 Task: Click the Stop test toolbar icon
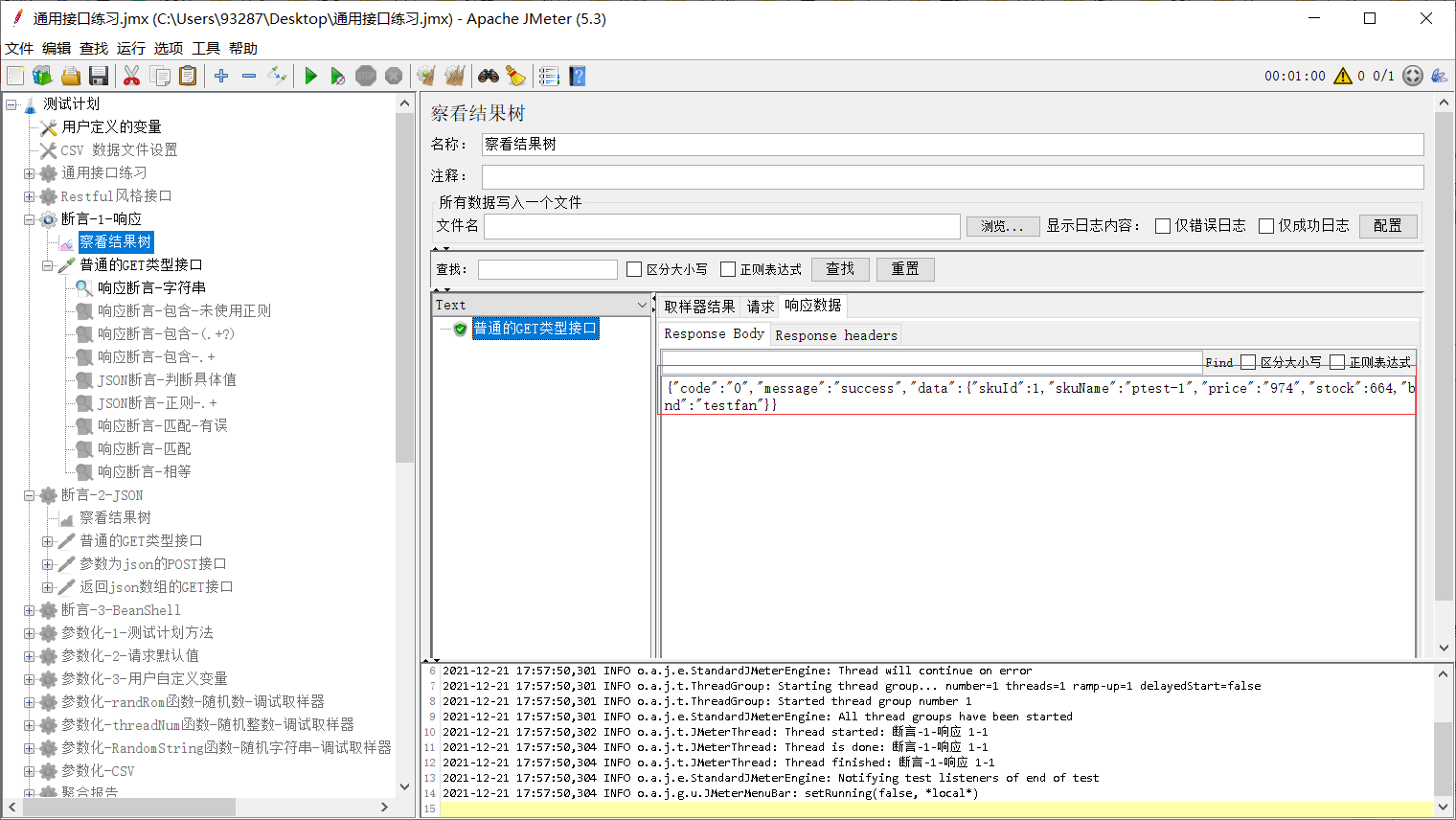coord(366,76)
